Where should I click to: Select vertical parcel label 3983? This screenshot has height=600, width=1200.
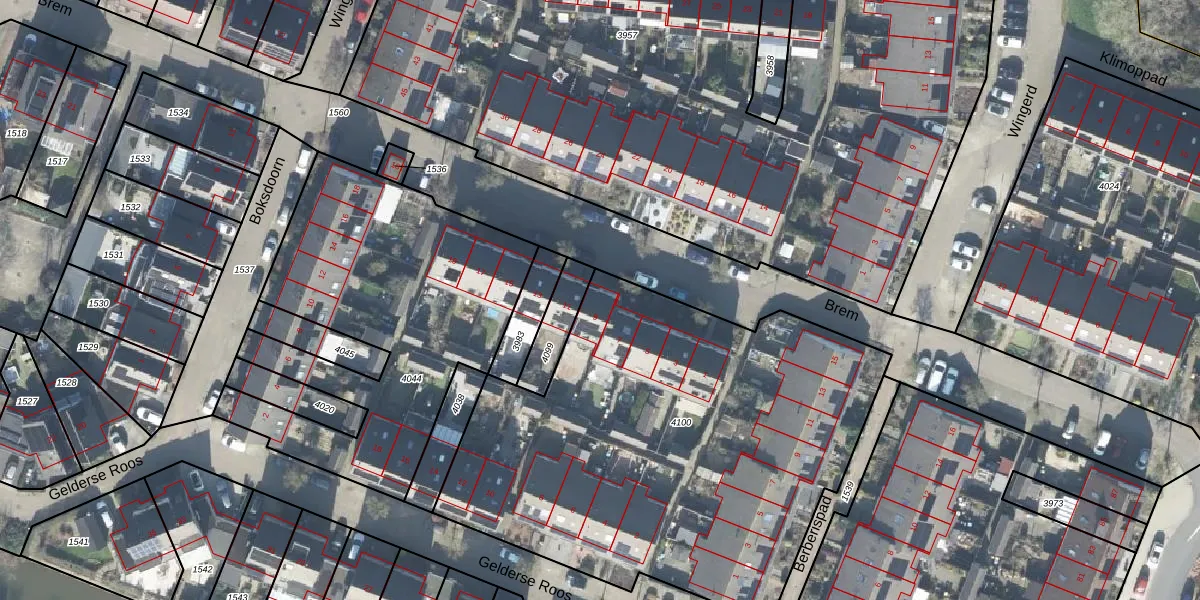coord(518,342)
